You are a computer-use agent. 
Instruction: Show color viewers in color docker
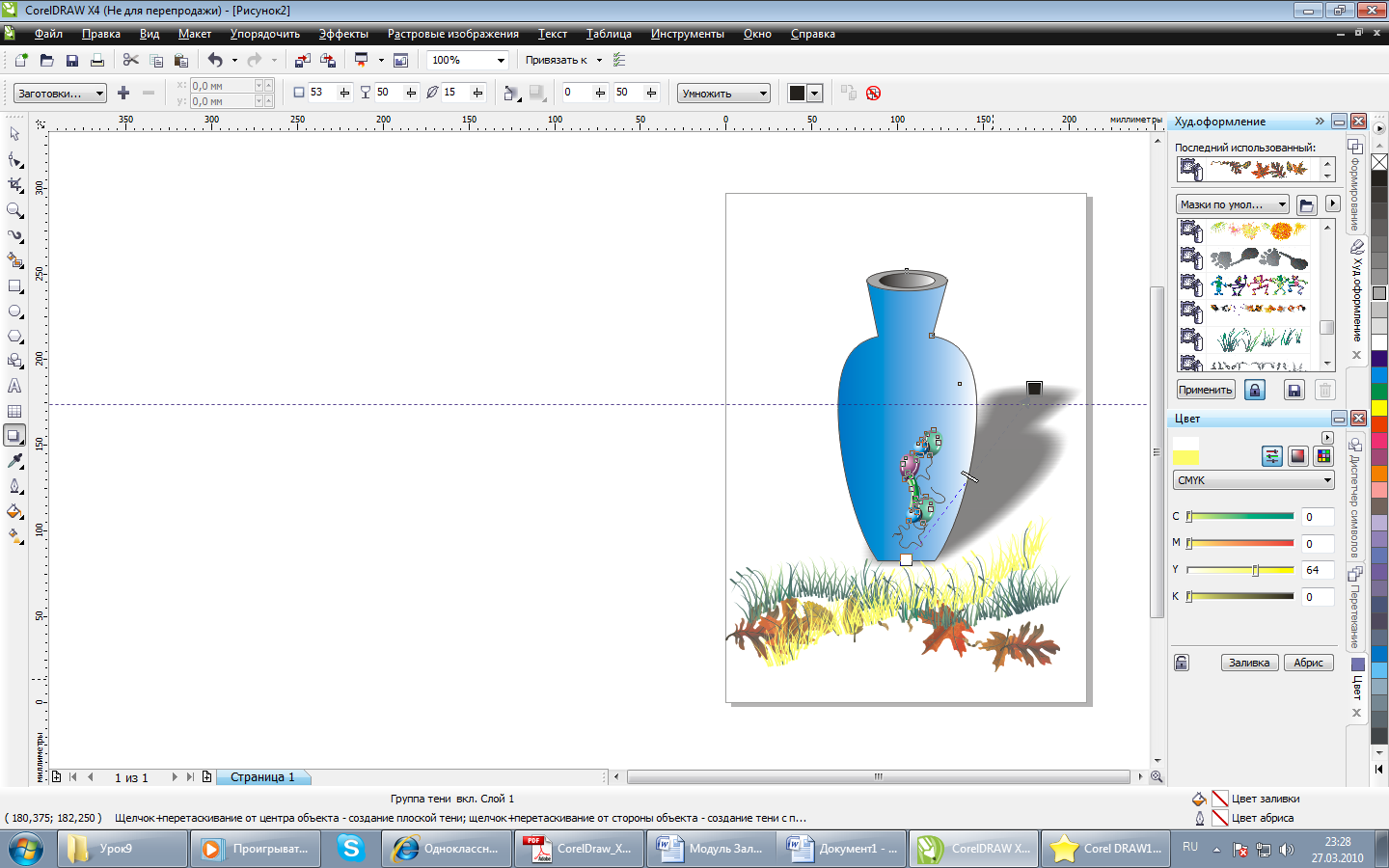click(x=1297, y=456)
